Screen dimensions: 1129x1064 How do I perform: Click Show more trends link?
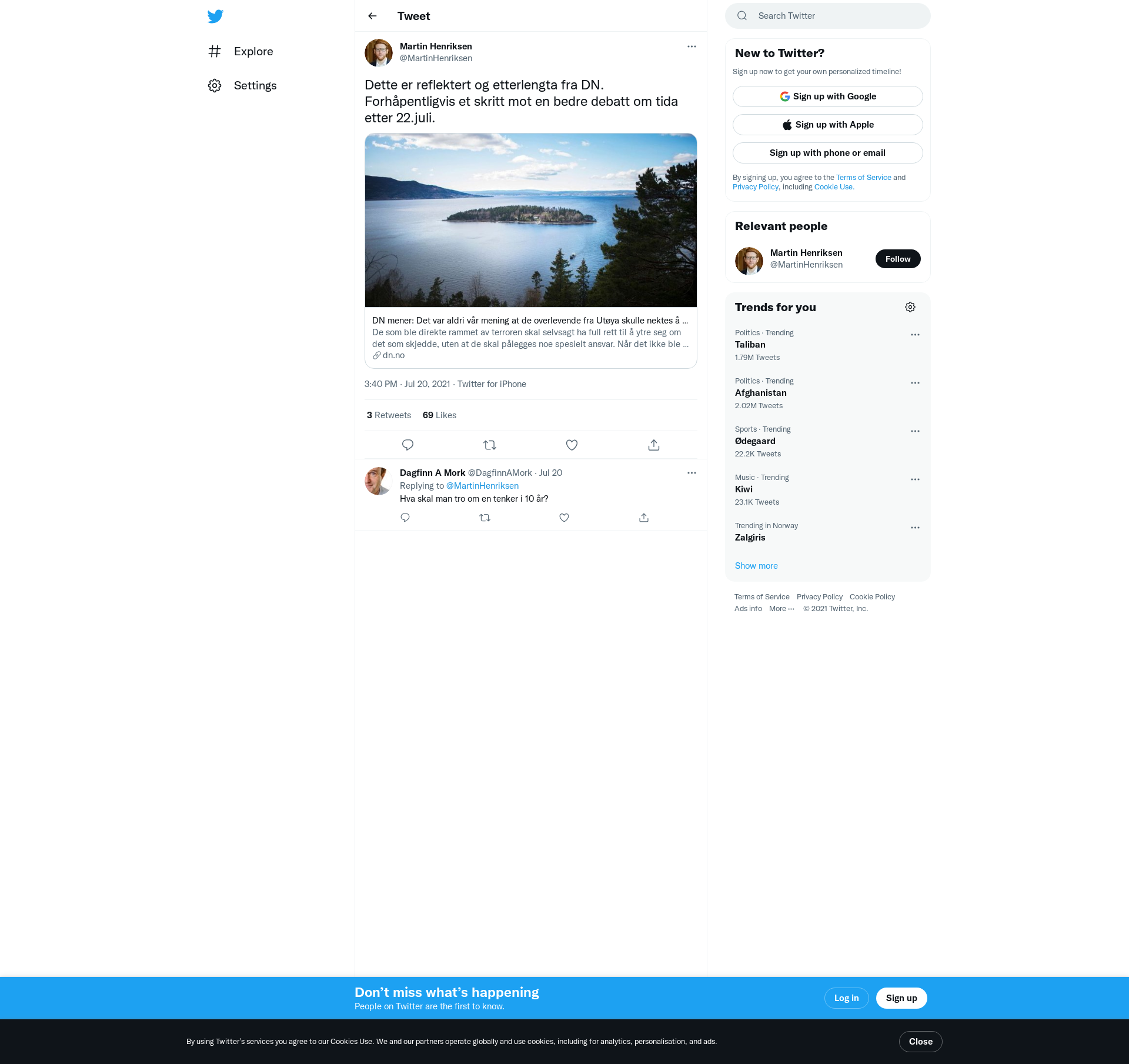[756, 566]
